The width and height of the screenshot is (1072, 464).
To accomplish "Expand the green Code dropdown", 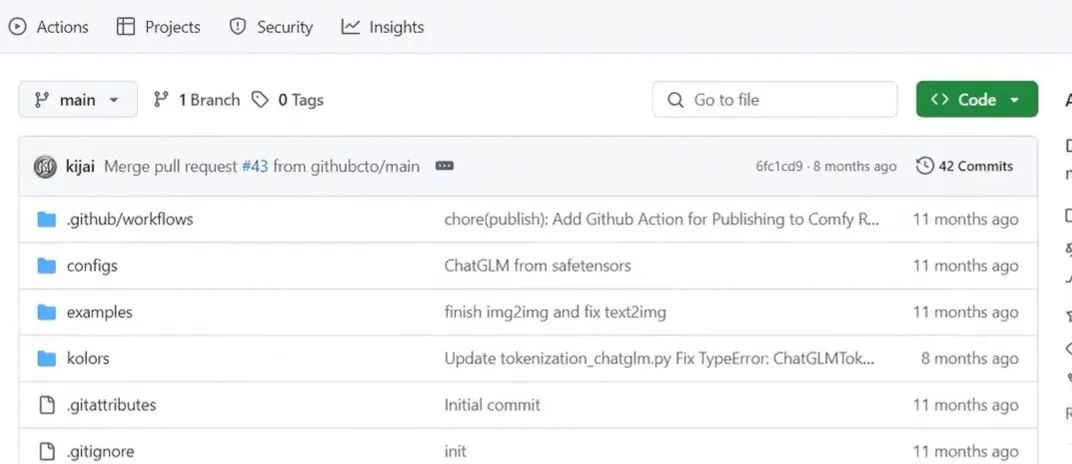I will [x=976, y=100].
